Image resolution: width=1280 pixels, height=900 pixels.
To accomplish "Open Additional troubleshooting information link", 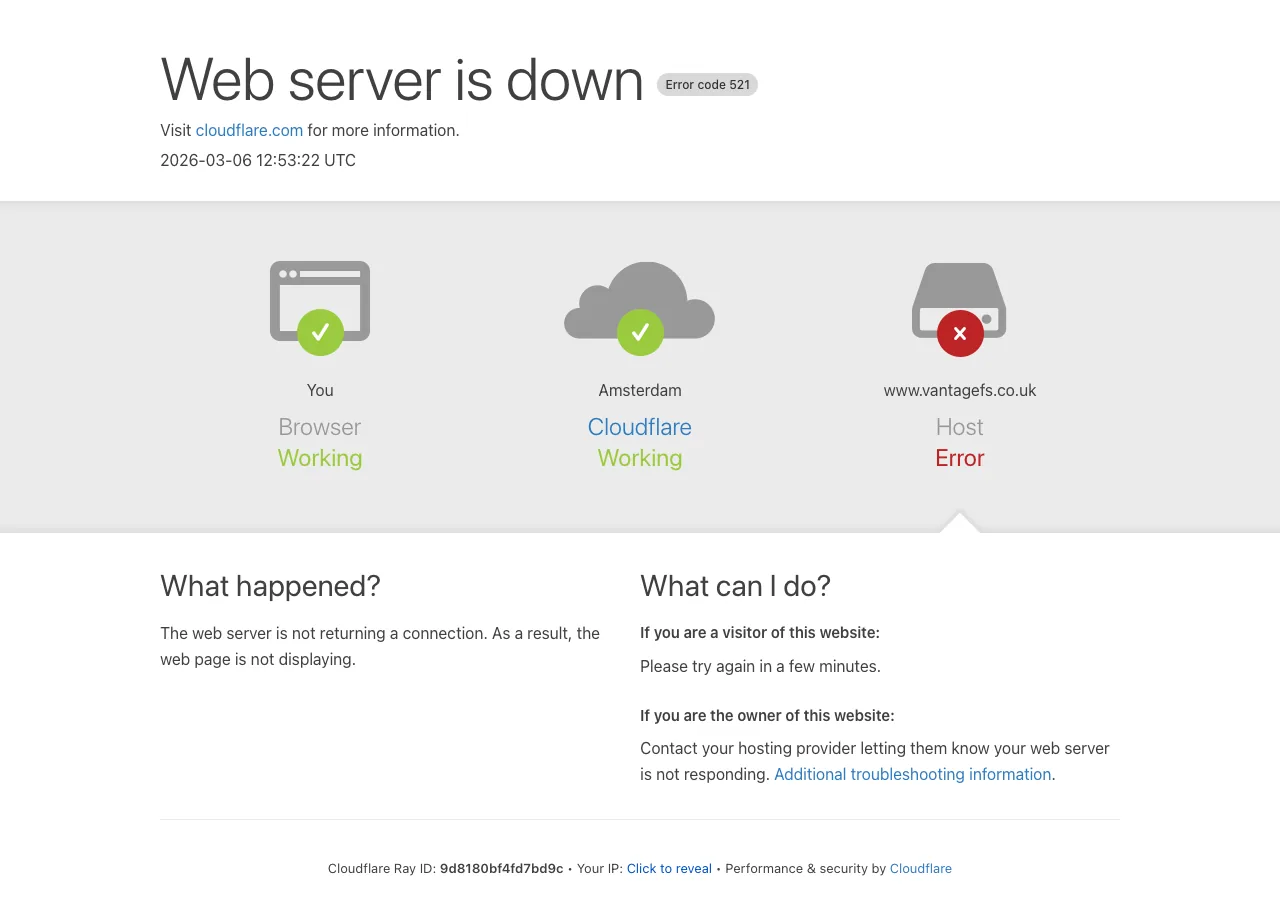I will click(x=912, y=774).
